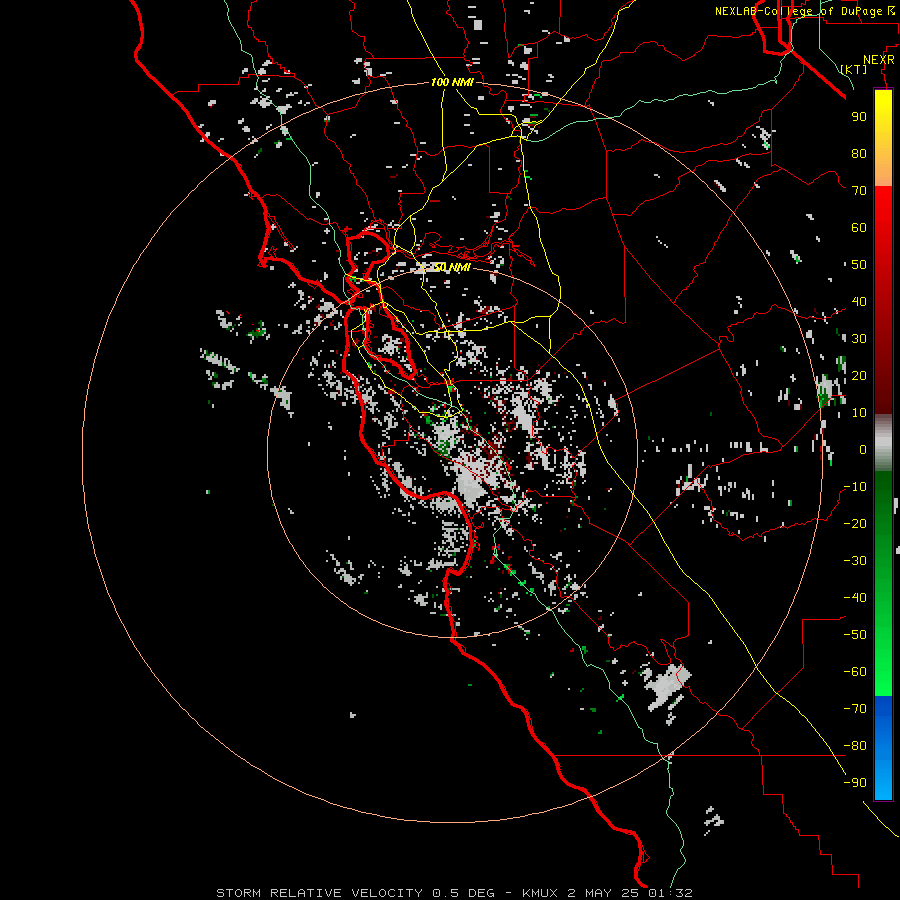Select the dark red section of the color bar
The width and height of the screenshot is (900, 900).
(883, 356)
